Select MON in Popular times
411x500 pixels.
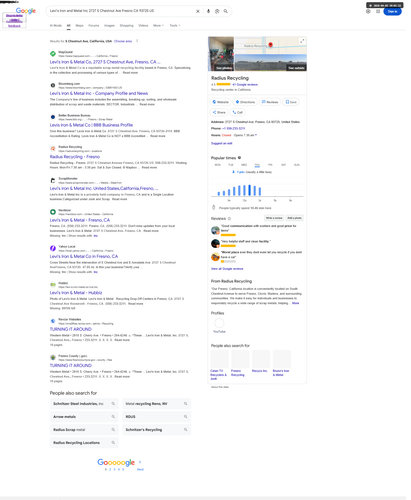(x=217, y=165)
